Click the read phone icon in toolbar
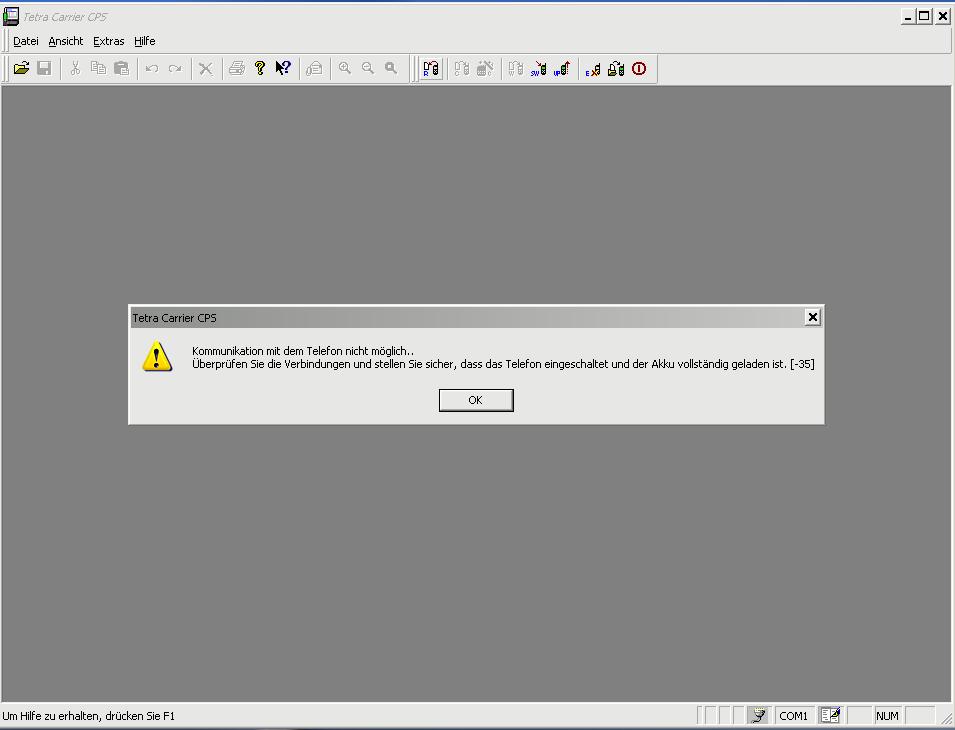 click(x=431, y=69)
